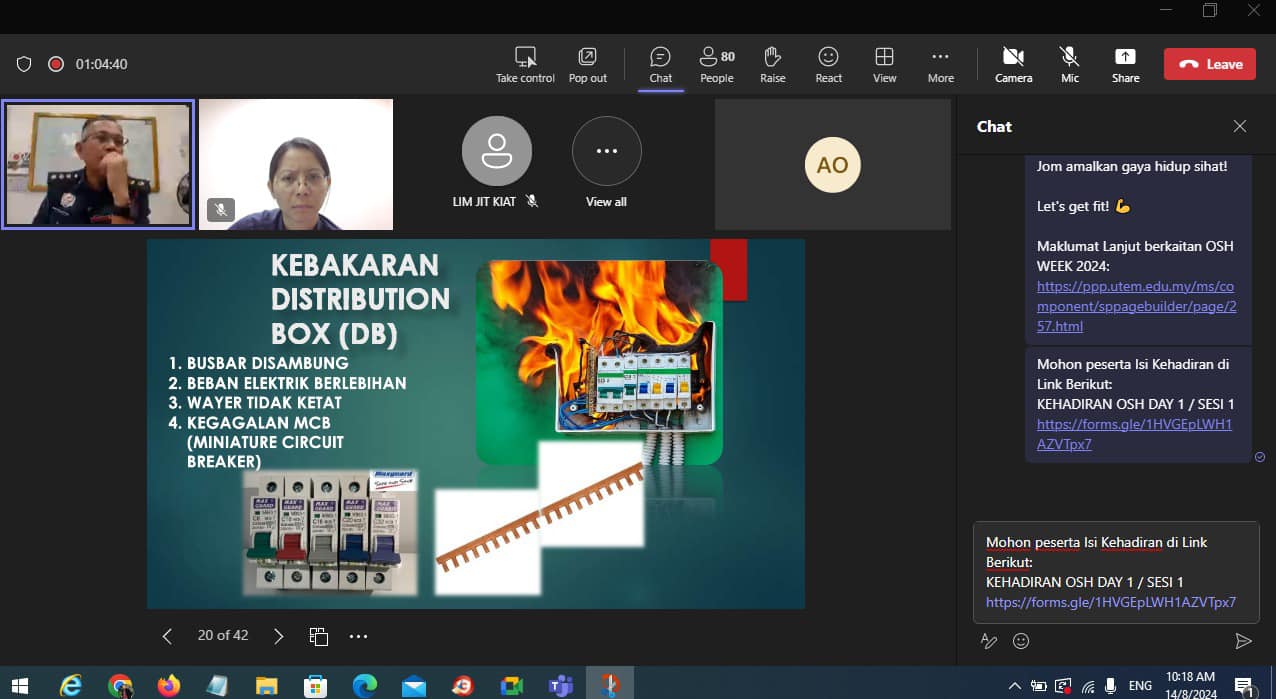Screen dimensions: 1276x699
Task: Send the chat message
Action: [1243, 641]
